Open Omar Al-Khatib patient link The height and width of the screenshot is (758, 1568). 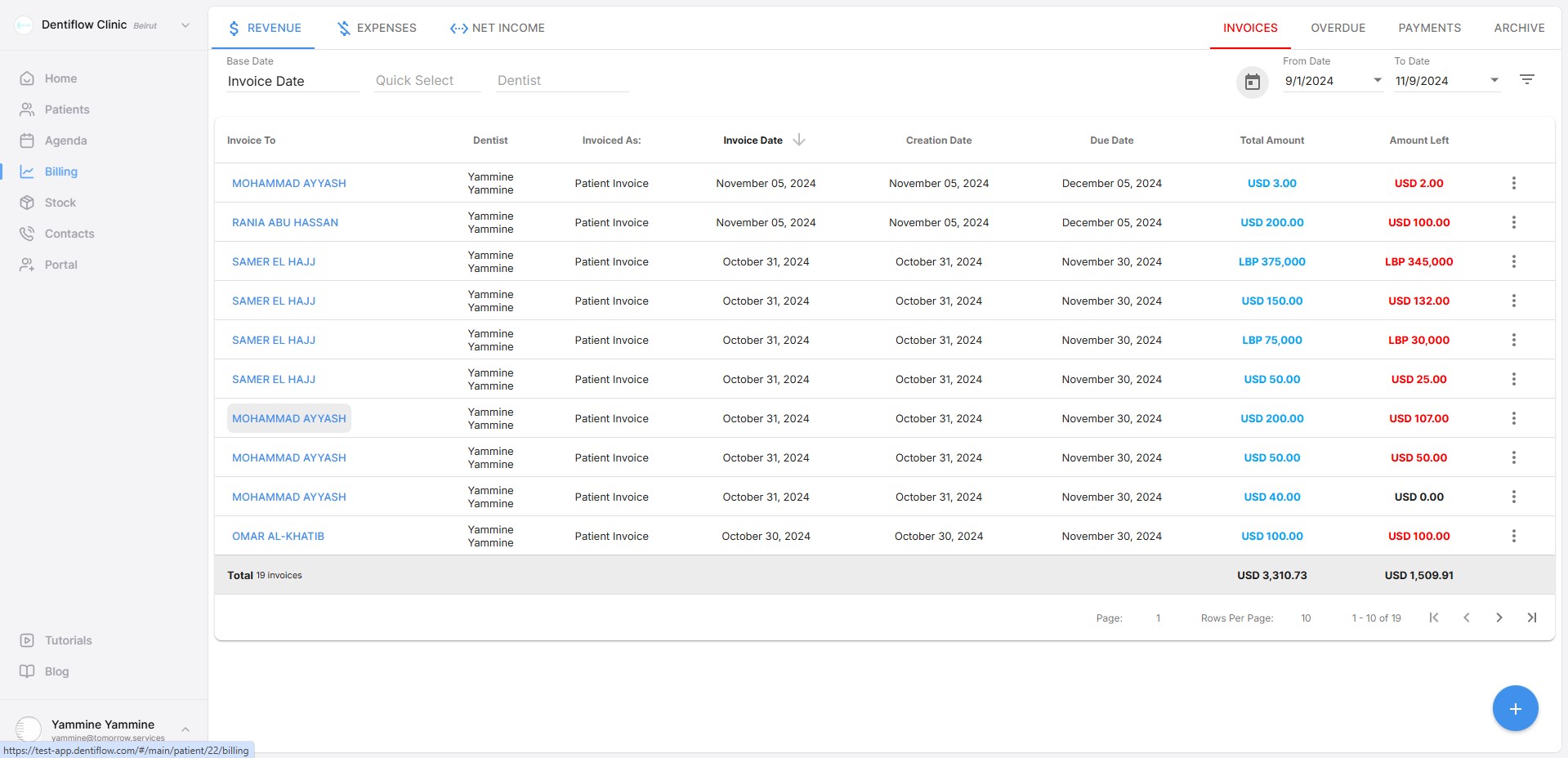click(278, 536)
